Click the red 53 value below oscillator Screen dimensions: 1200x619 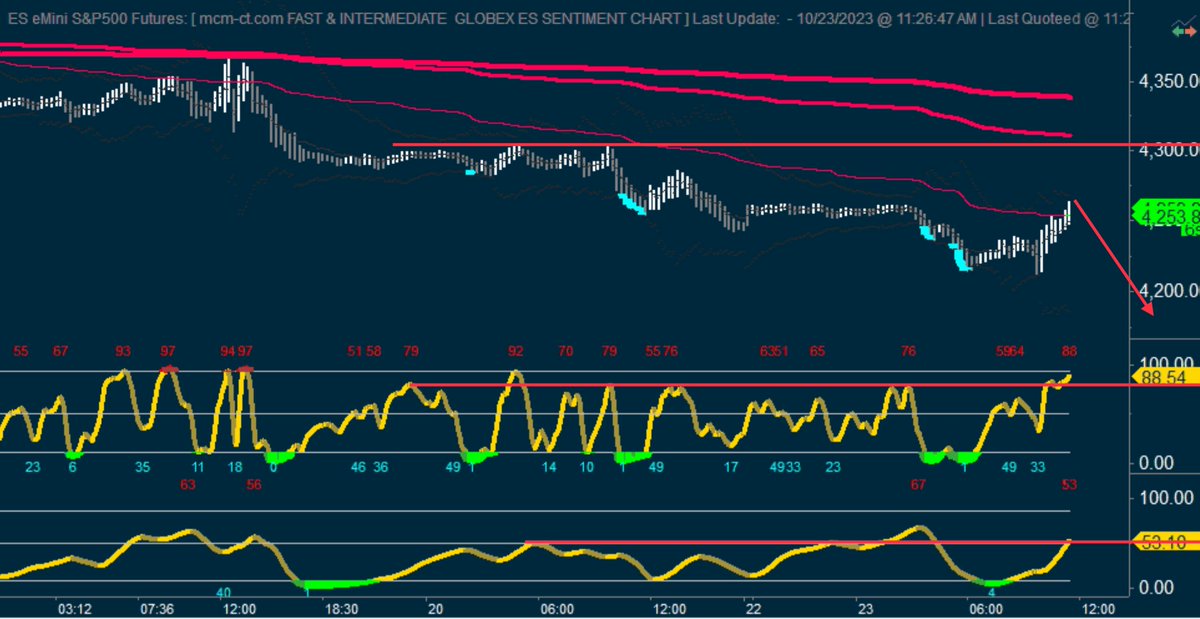coord(1068,485)
